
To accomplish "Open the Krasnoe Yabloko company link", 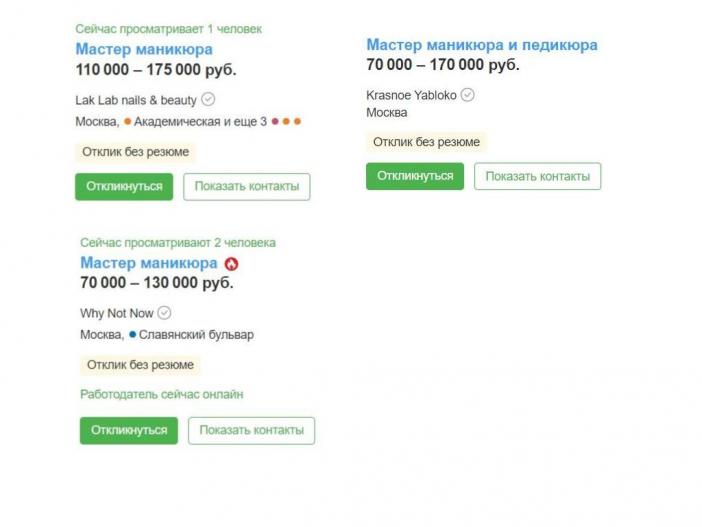I will [x=411, y=95].
